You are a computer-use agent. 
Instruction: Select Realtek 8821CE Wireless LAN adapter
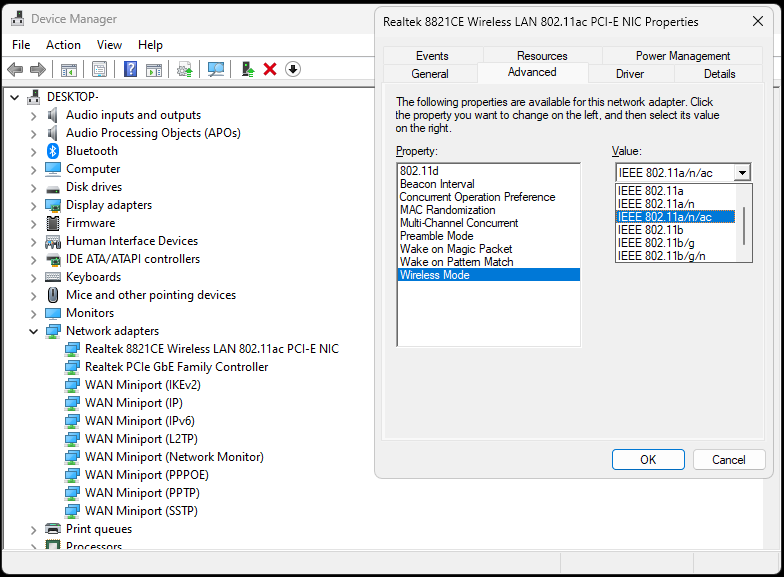tap(212, 348)
